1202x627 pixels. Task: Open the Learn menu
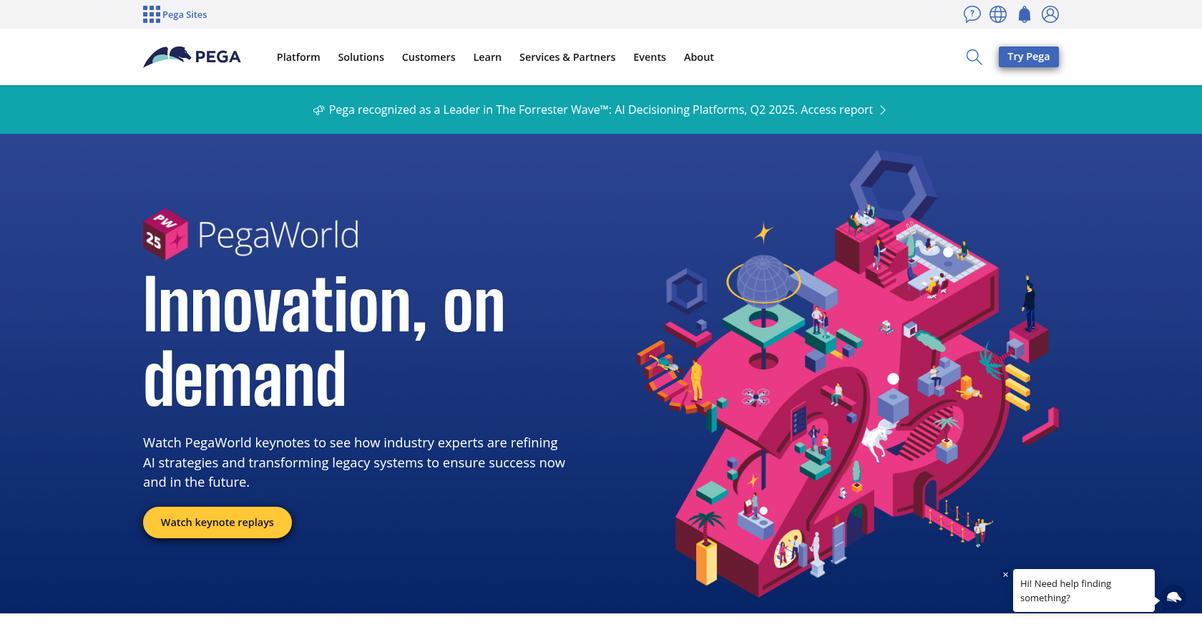coord(487,57)
